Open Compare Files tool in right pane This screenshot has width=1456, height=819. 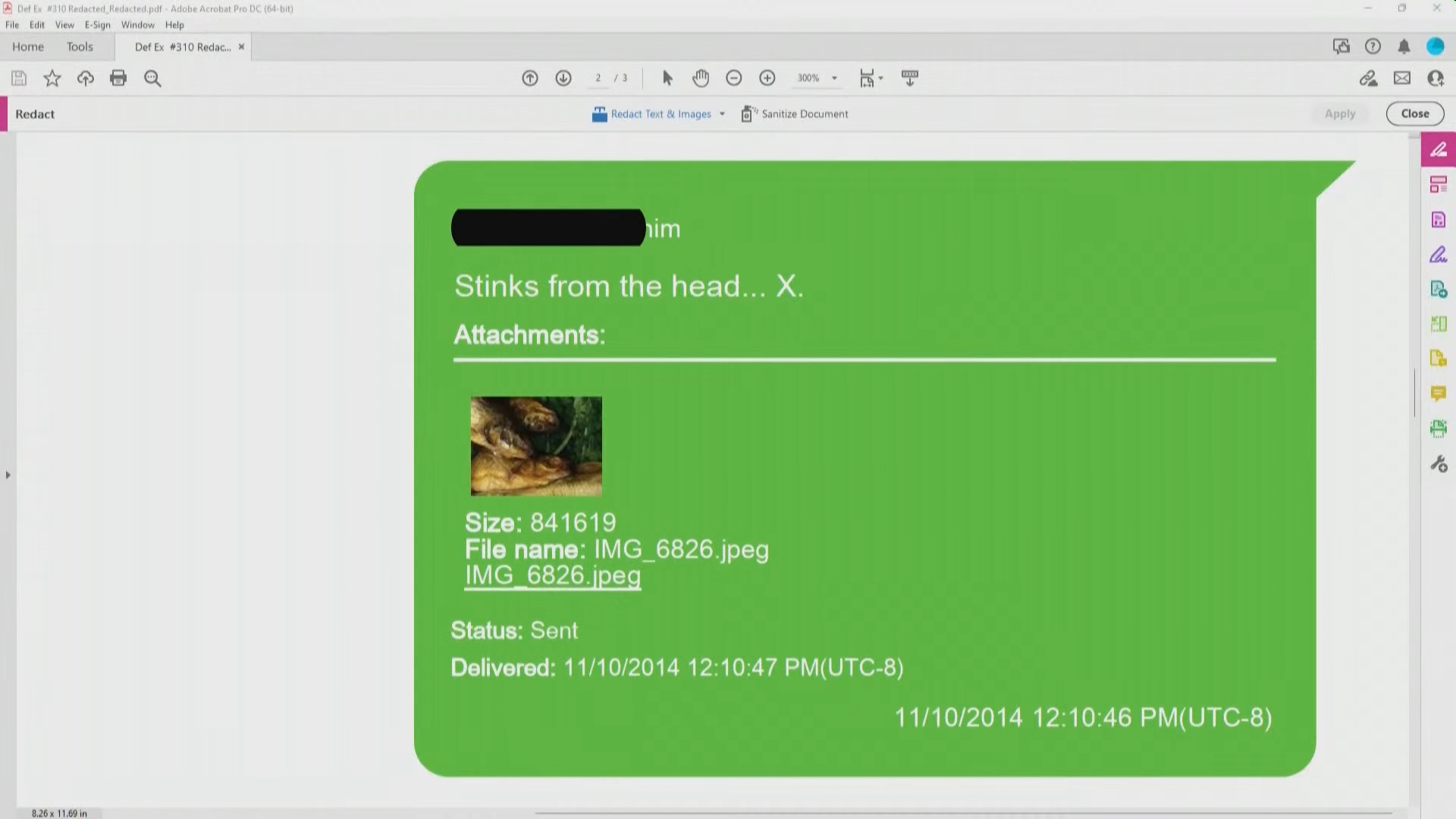click(1439, 324)
